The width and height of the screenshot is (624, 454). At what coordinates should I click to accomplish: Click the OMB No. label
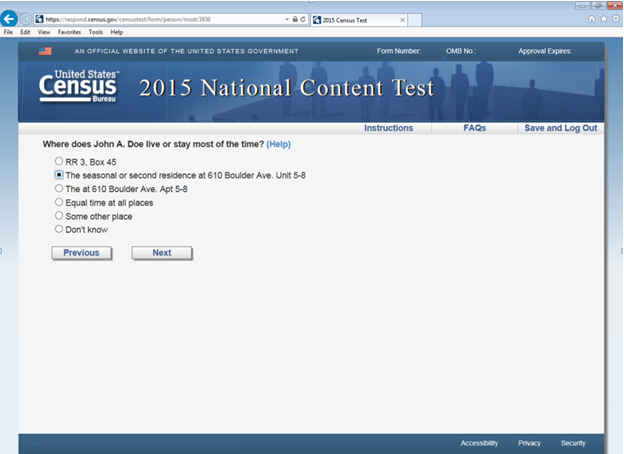(460, 51)
